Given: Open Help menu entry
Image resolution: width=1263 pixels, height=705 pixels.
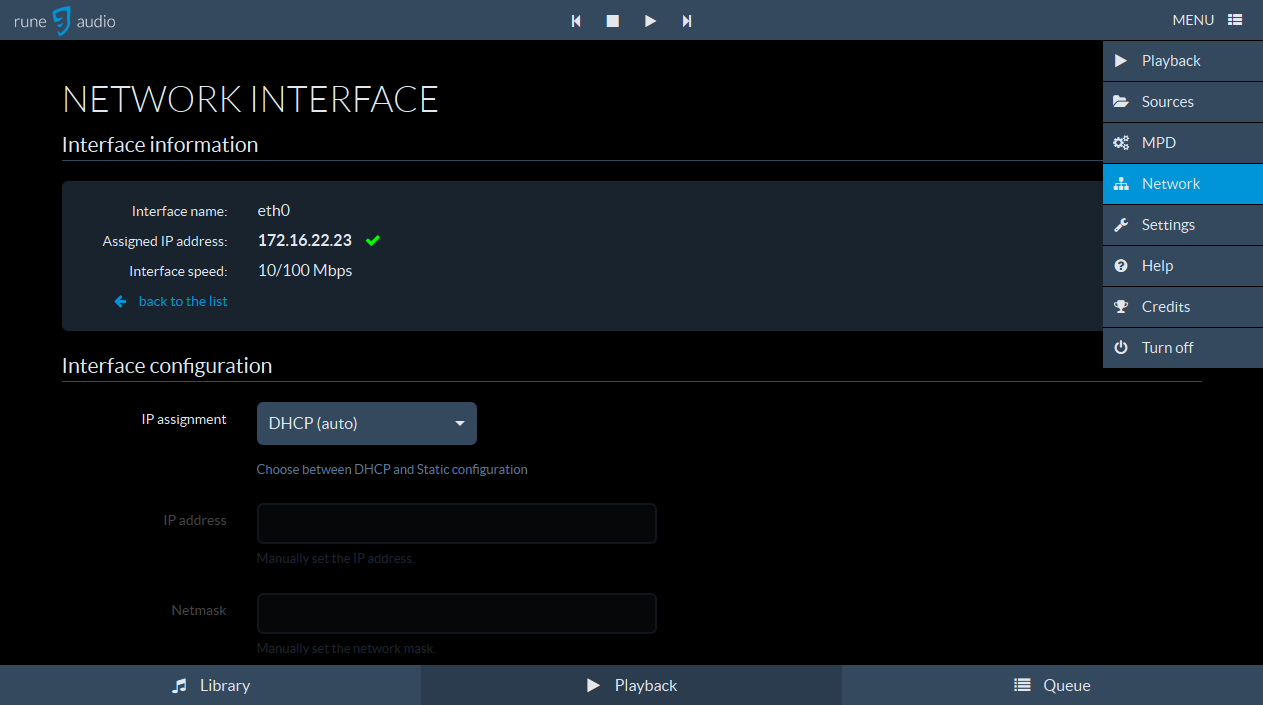Looking at the screenshot, I should pyautogui.click(x=1183, y=266).
